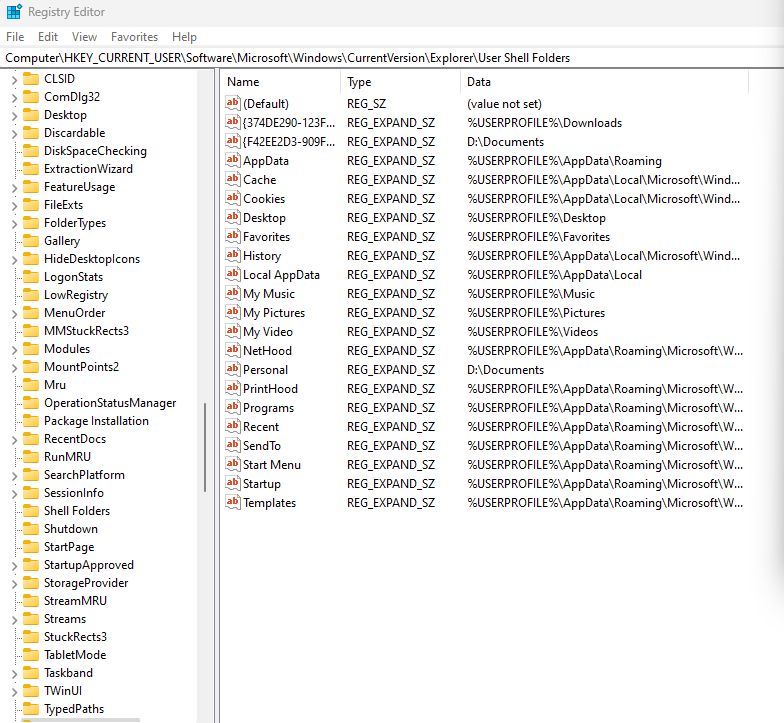Screen dimensions: 784x723
Task: Select the Start Menu value
Action: [x=272, y=464]
